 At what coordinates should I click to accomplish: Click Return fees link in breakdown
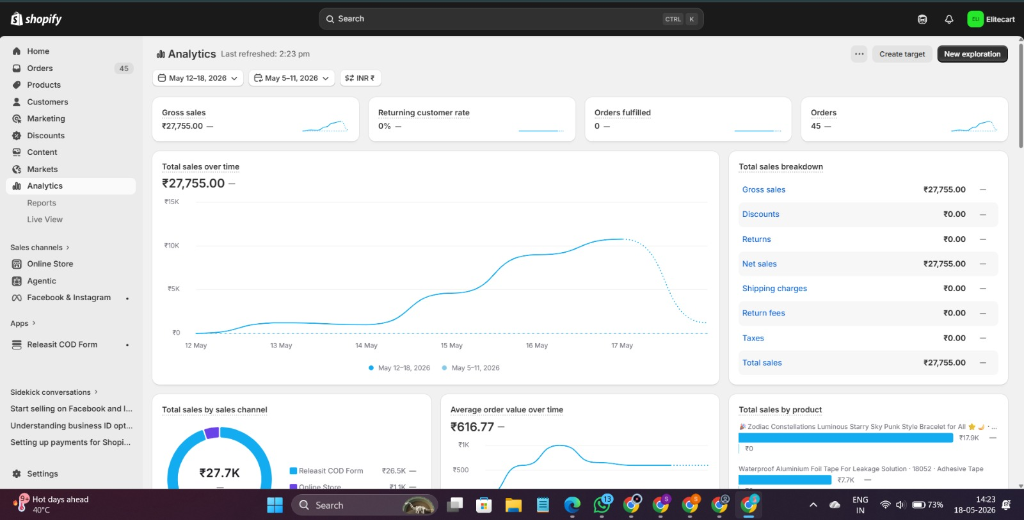point(763,313)
